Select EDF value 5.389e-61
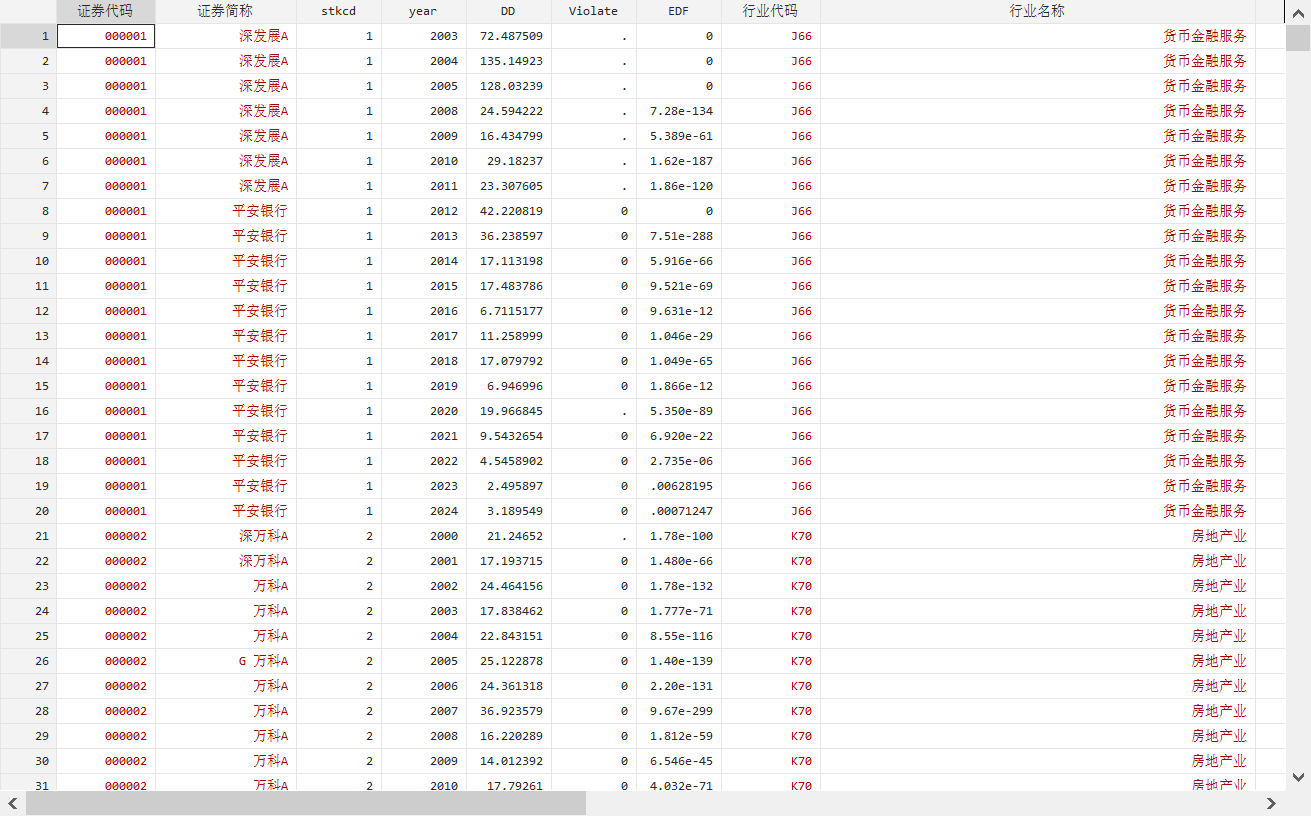The height and width of the screenshot is (816, 1311). pos(681,136)
